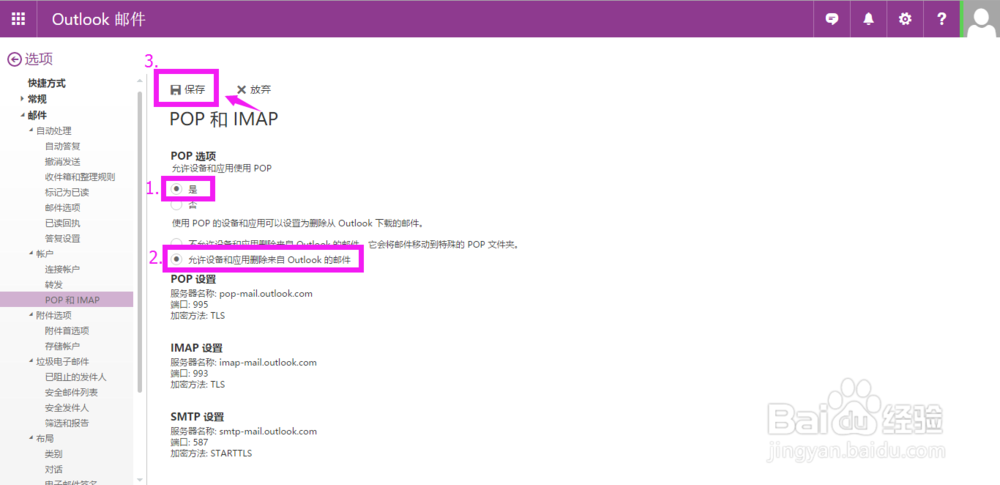Viewport: 1000px width, 485px height.
Task: Open 收件箱和整理规则
Action: (x=80, y=177)
